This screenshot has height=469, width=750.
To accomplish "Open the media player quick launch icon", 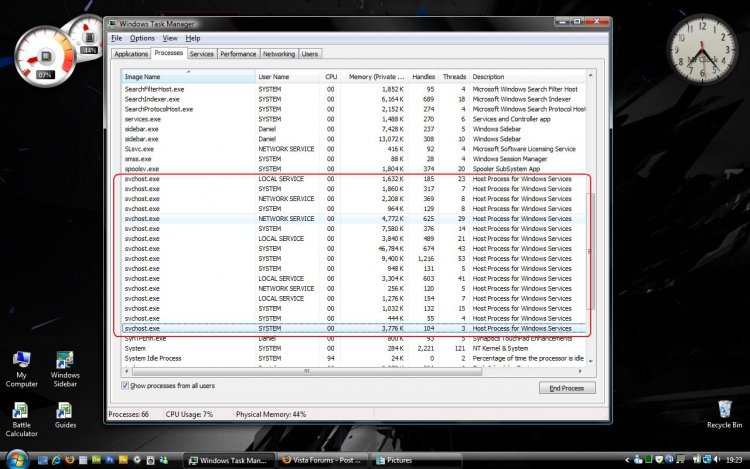I will 137,459.
